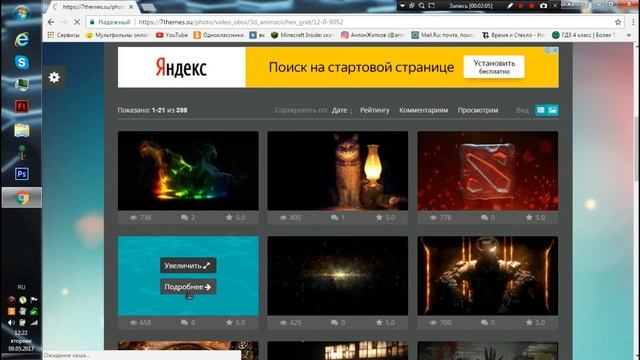This screenshot has height=360, width=640.
Task: Open Skype from the taskbar
Action: (x=22, y=62)
